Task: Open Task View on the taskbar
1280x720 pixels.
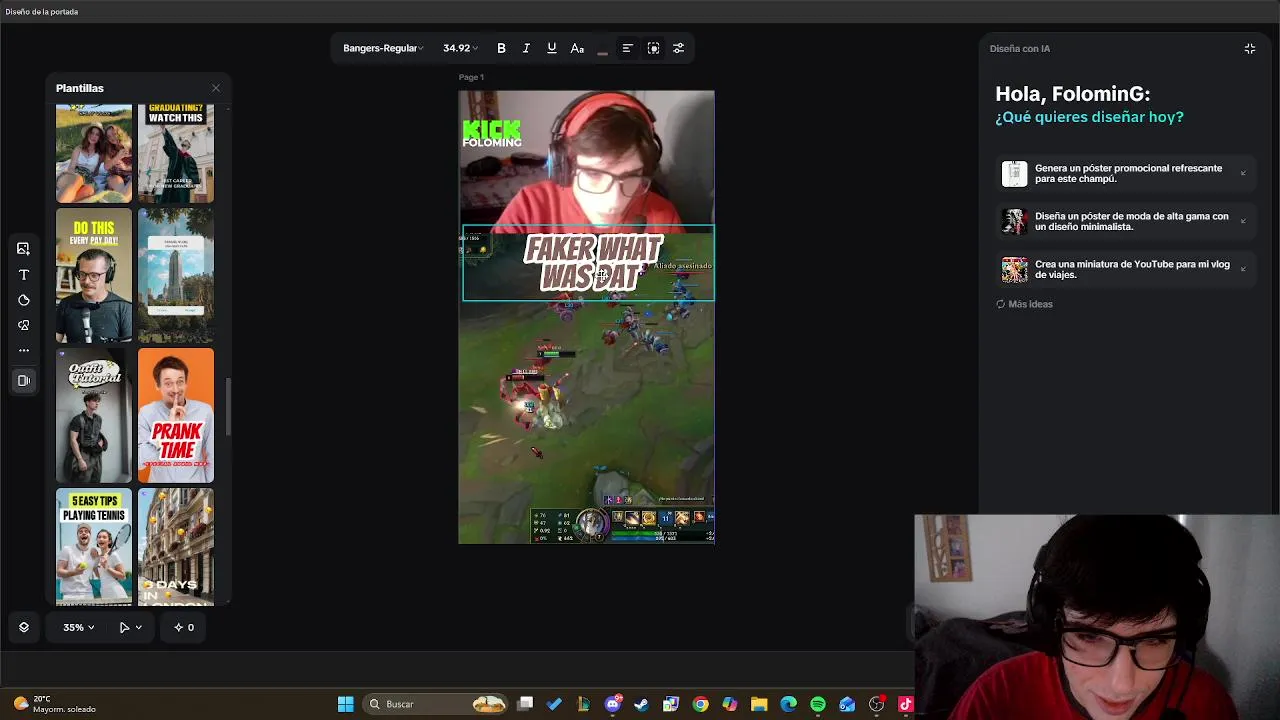Action: pos(525,704)
